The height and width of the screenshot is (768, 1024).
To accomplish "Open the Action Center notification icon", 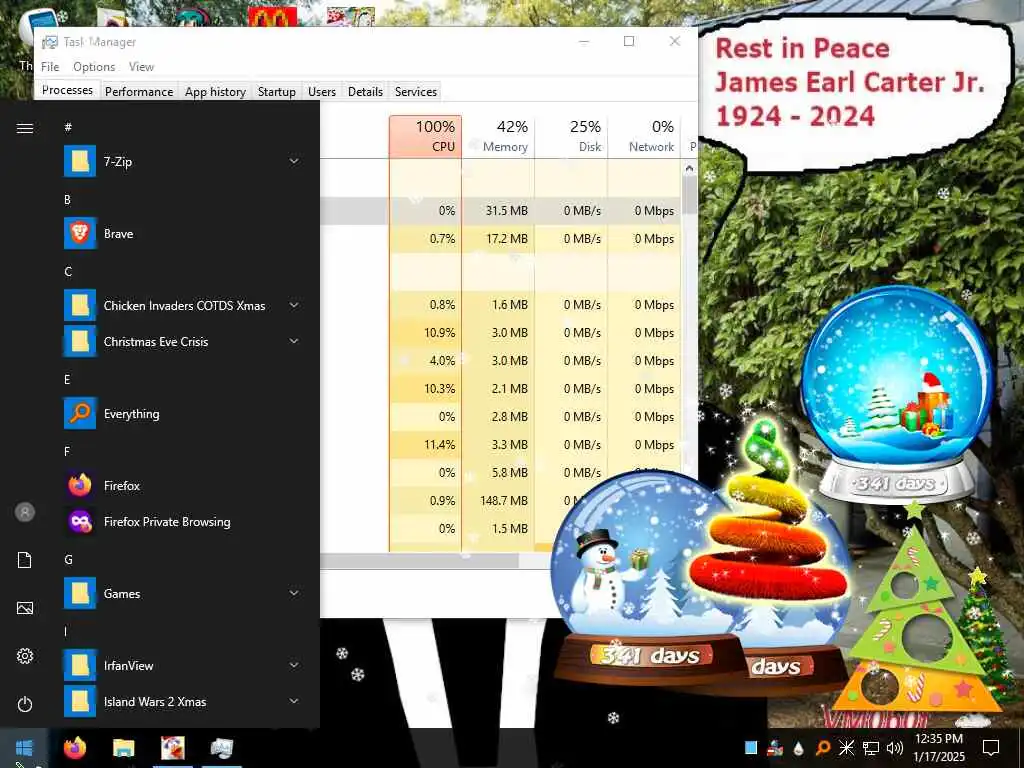I will click(991, 748).
